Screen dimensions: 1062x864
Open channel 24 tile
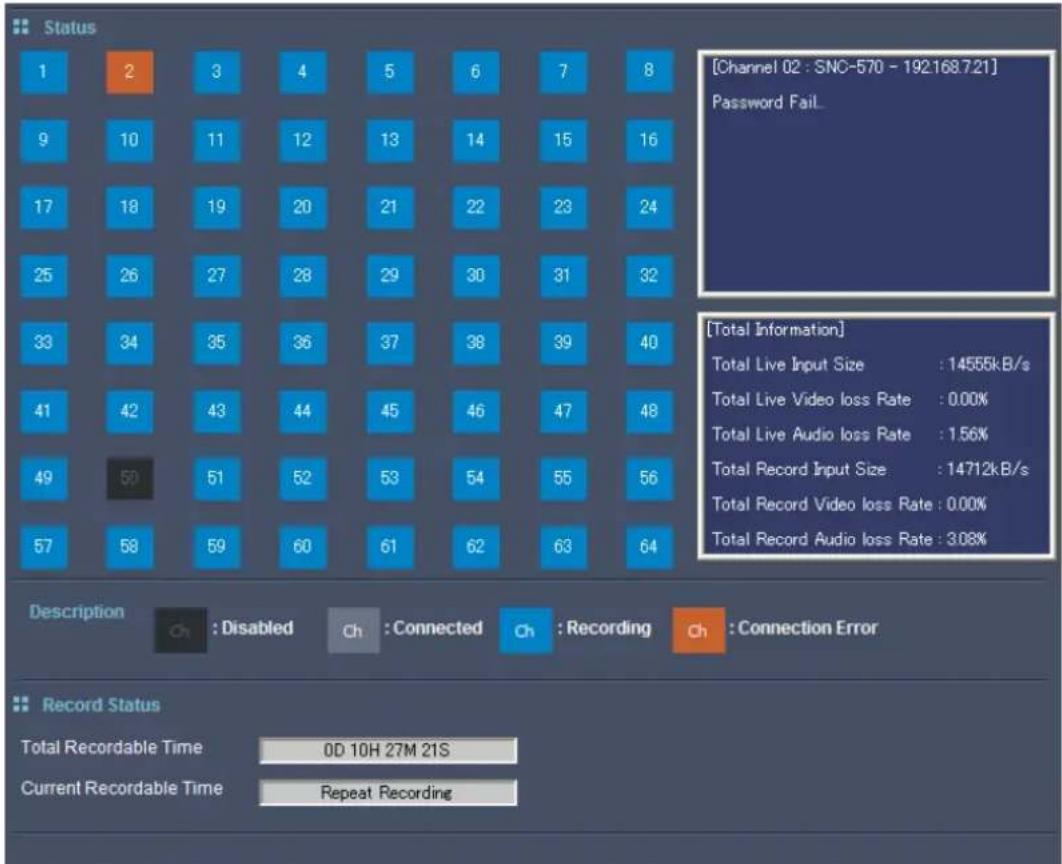[649, 207]
